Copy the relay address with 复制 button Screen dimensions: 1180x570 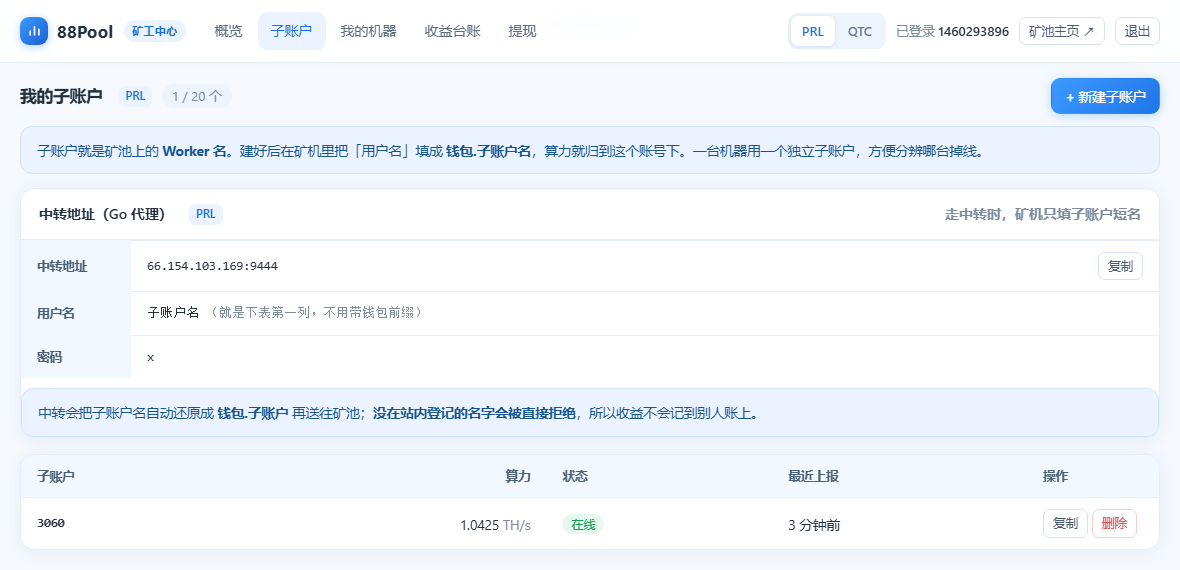(1120, 267)
